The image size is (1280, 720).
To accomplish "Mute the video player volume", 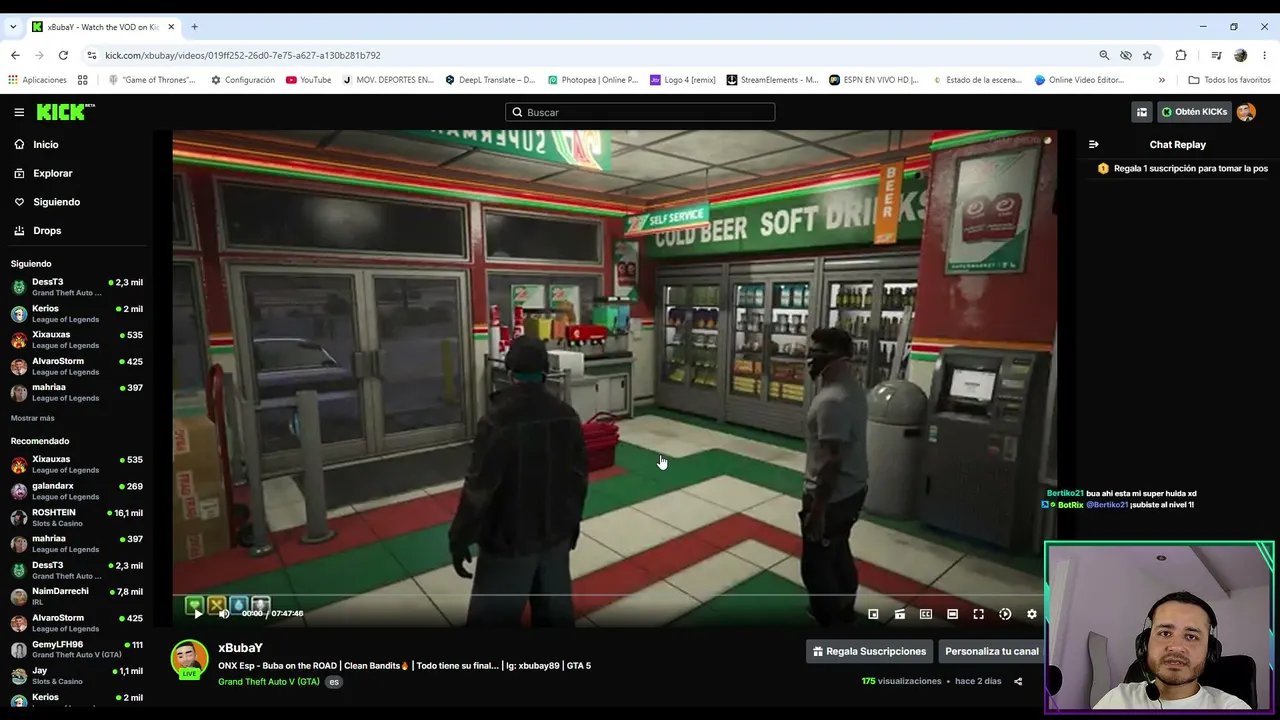I will coord(224,614).
